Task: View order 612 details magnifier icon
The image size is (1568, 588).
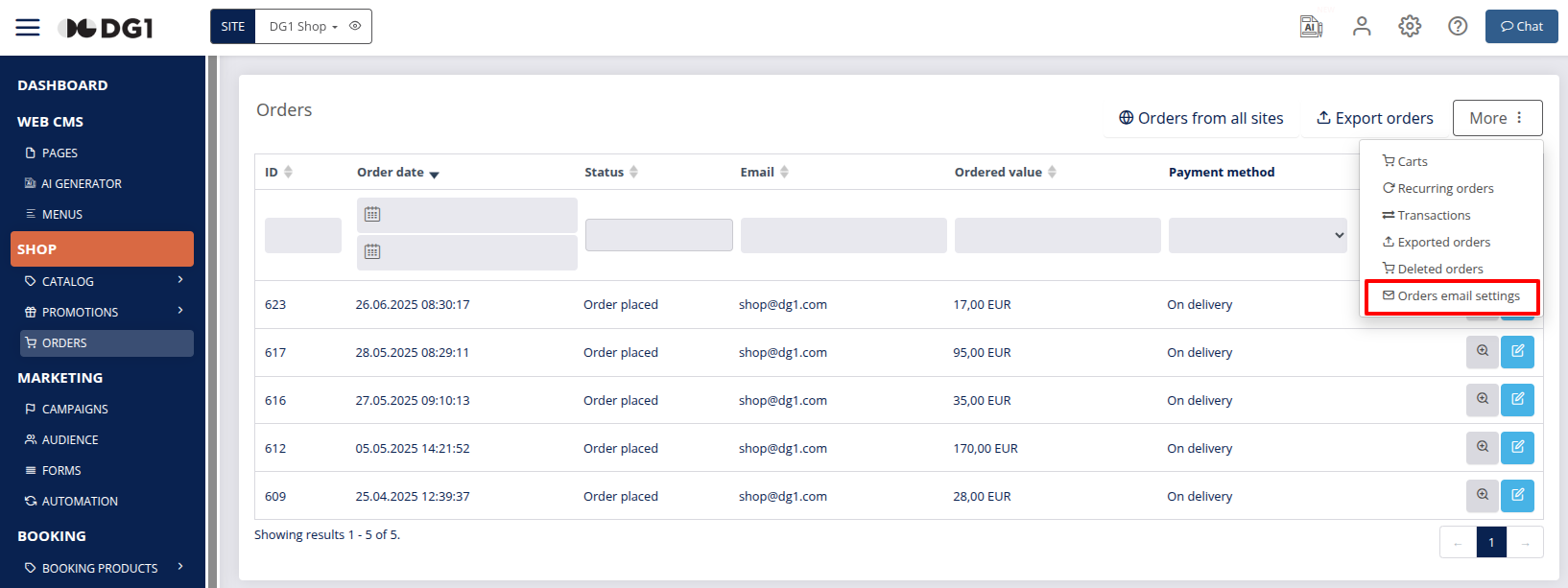Action: (x=1483, y=448)
